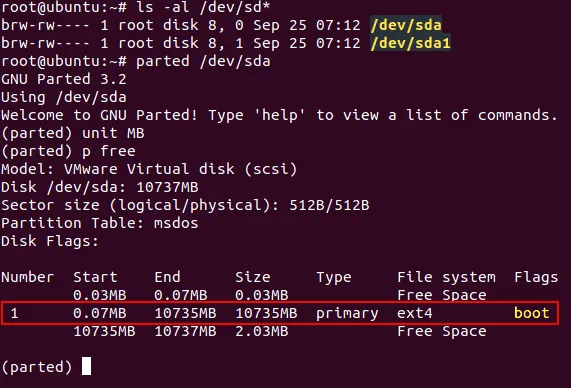Click the End column header

coord(167,277)
